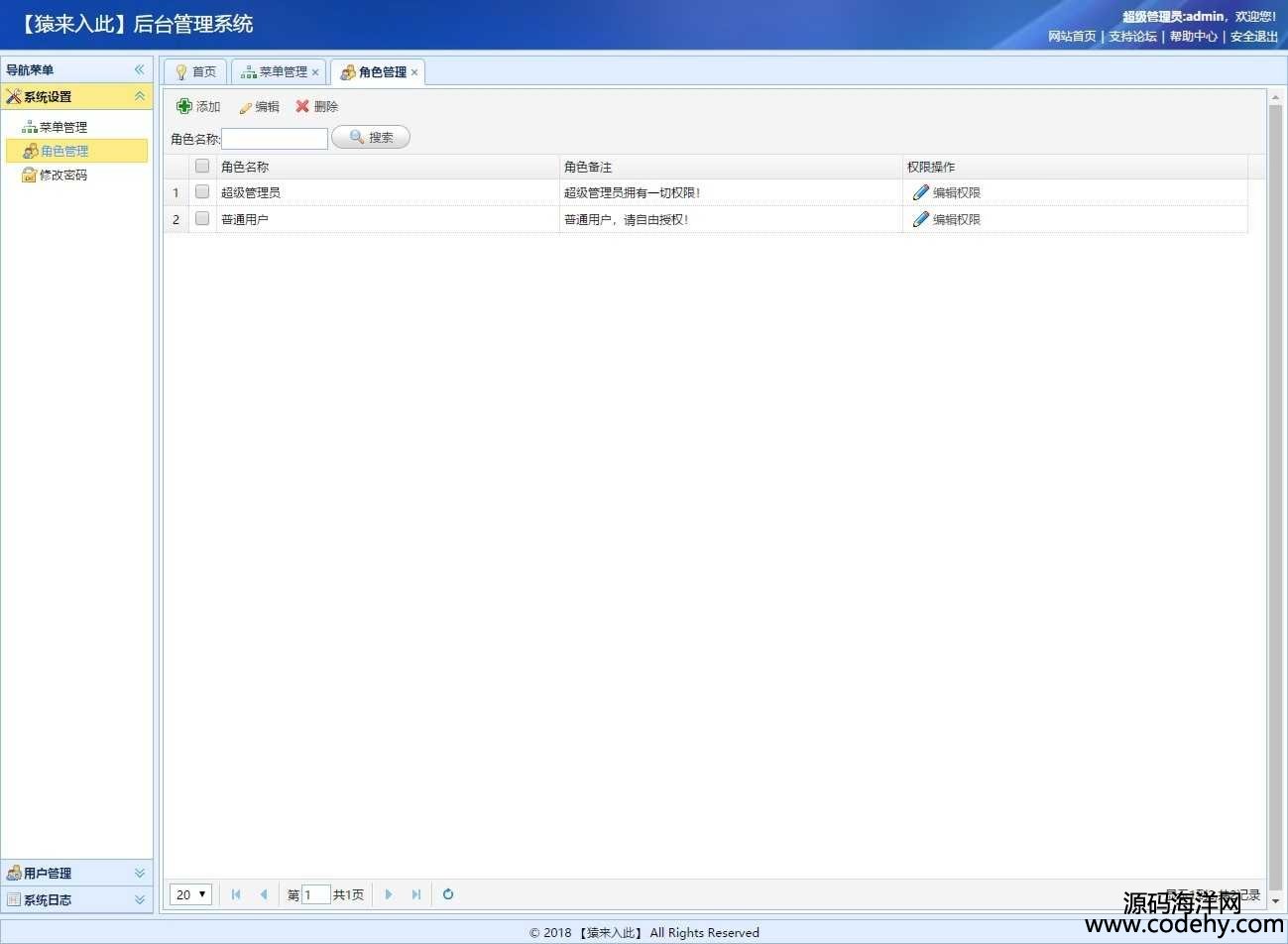Screen dimensions: 1288x944
Task: Click the magnifier Search (搜索) button
Action: click(371, 138)
